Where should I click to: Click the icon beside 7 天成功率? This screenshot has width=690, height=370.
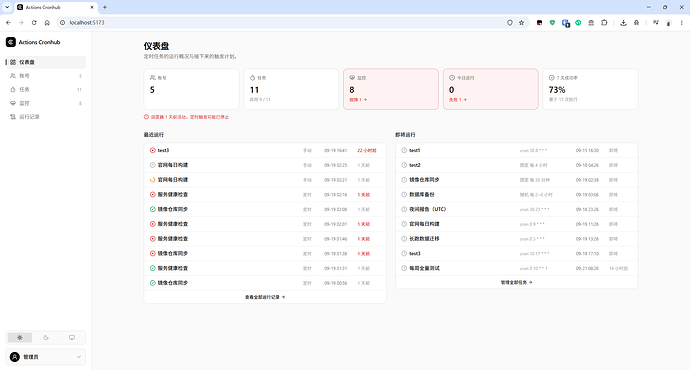[x=551, y=77]
